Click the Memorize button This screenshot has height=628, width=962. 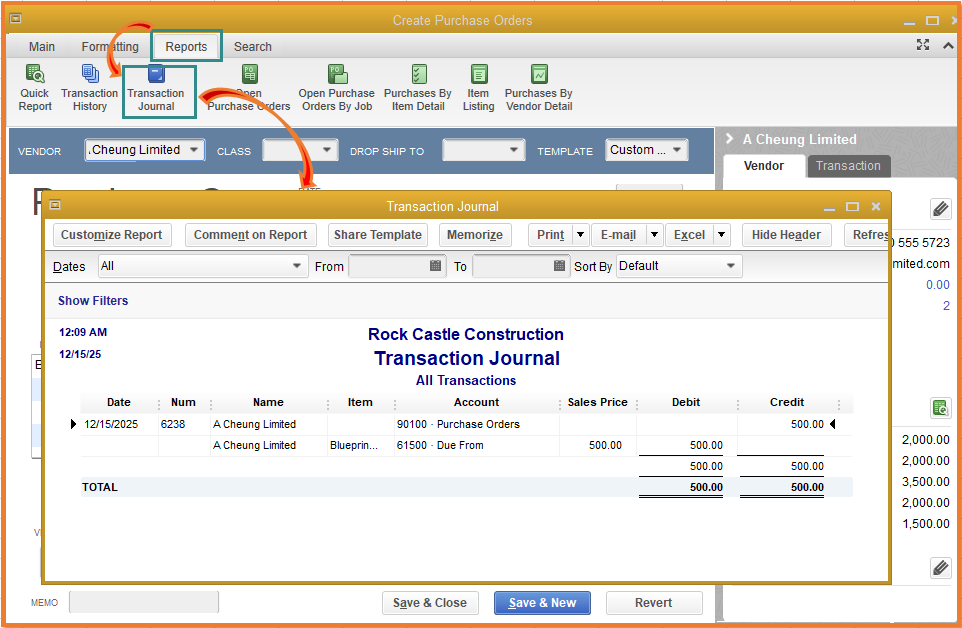pos(475,234)
